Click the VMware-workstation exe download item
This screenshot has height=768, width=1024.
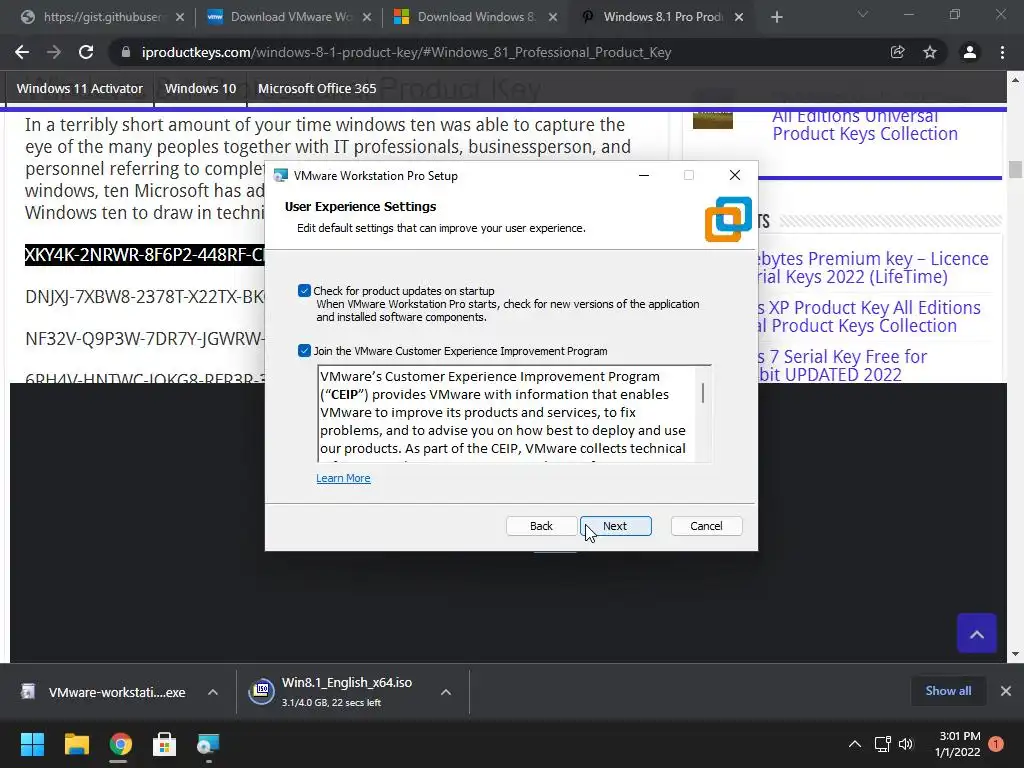click(104, 692)
